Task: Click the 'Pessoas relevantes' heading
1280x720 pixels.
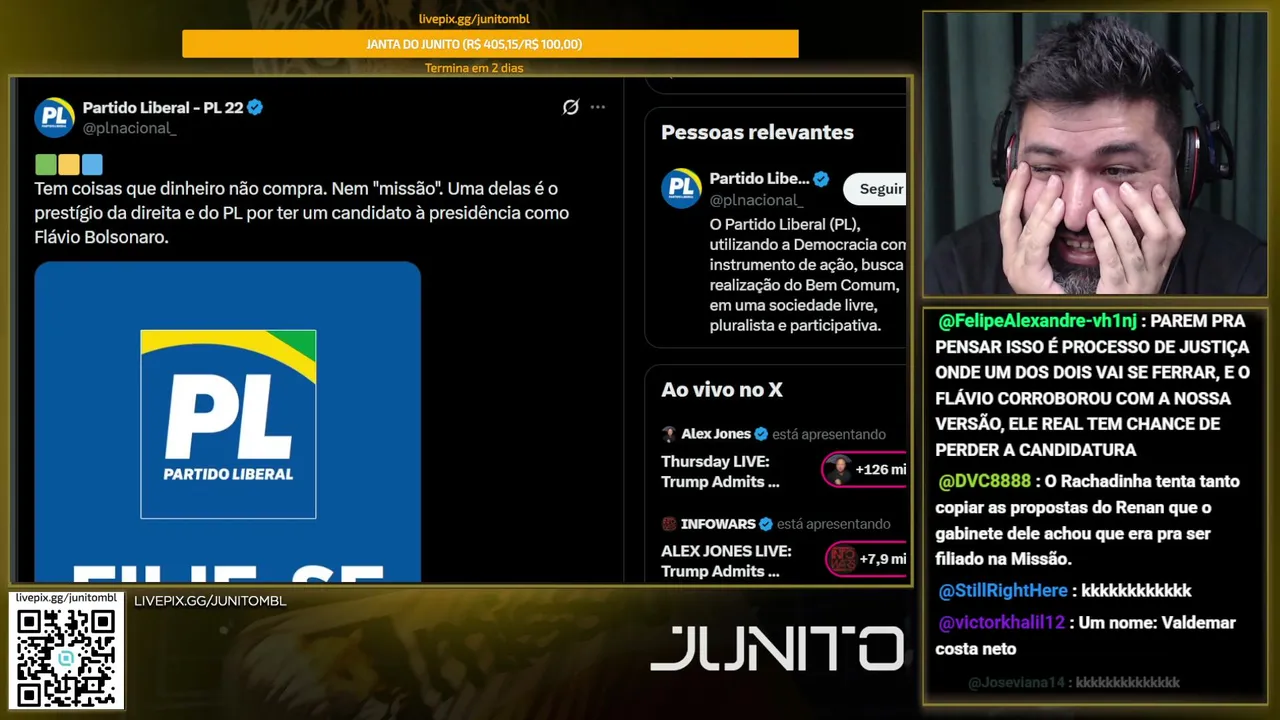Action: (757, 132)
